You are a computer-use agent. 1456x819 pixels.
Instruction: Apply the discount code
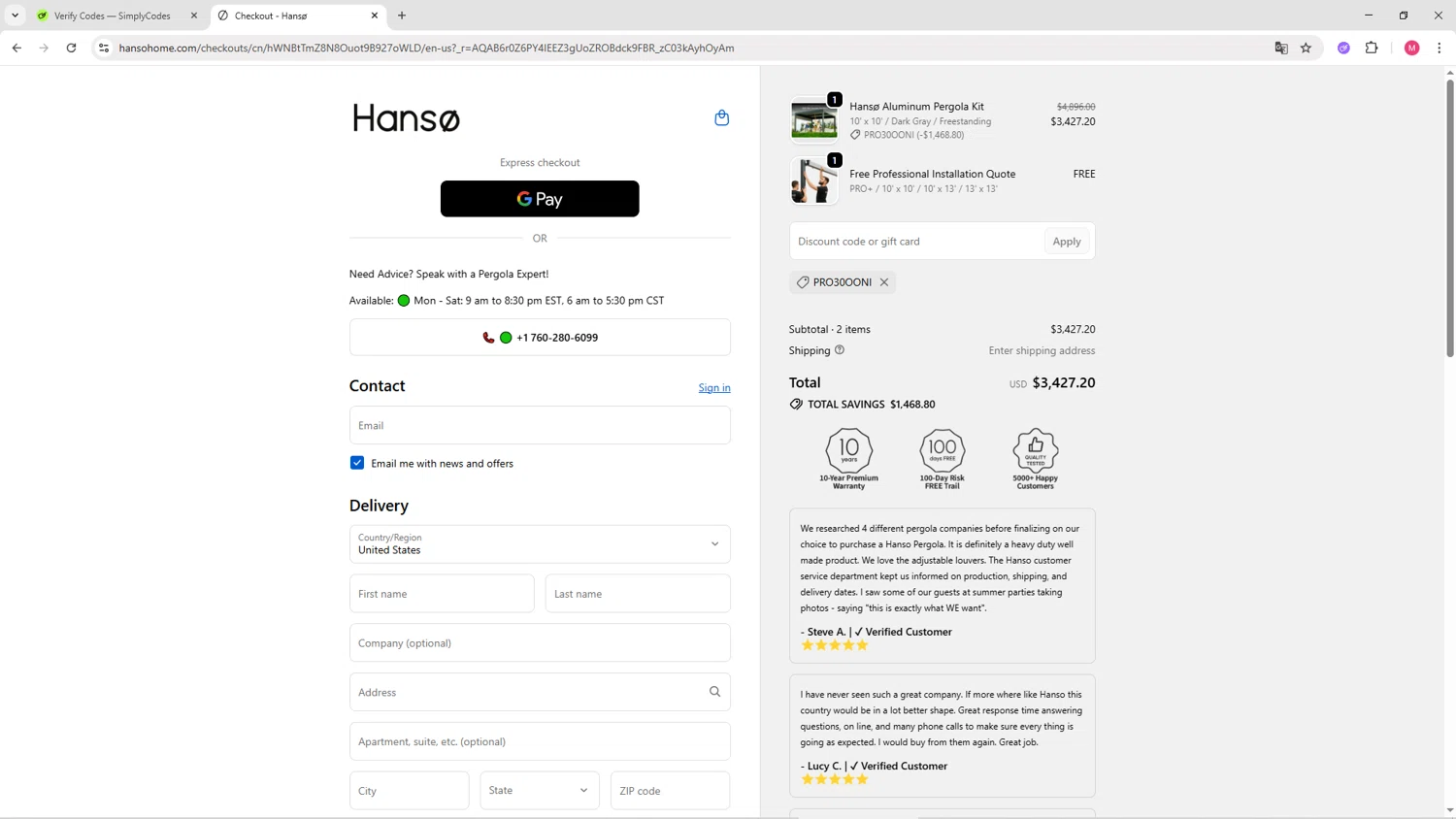pyautogui.click(x=1067, y=242)
